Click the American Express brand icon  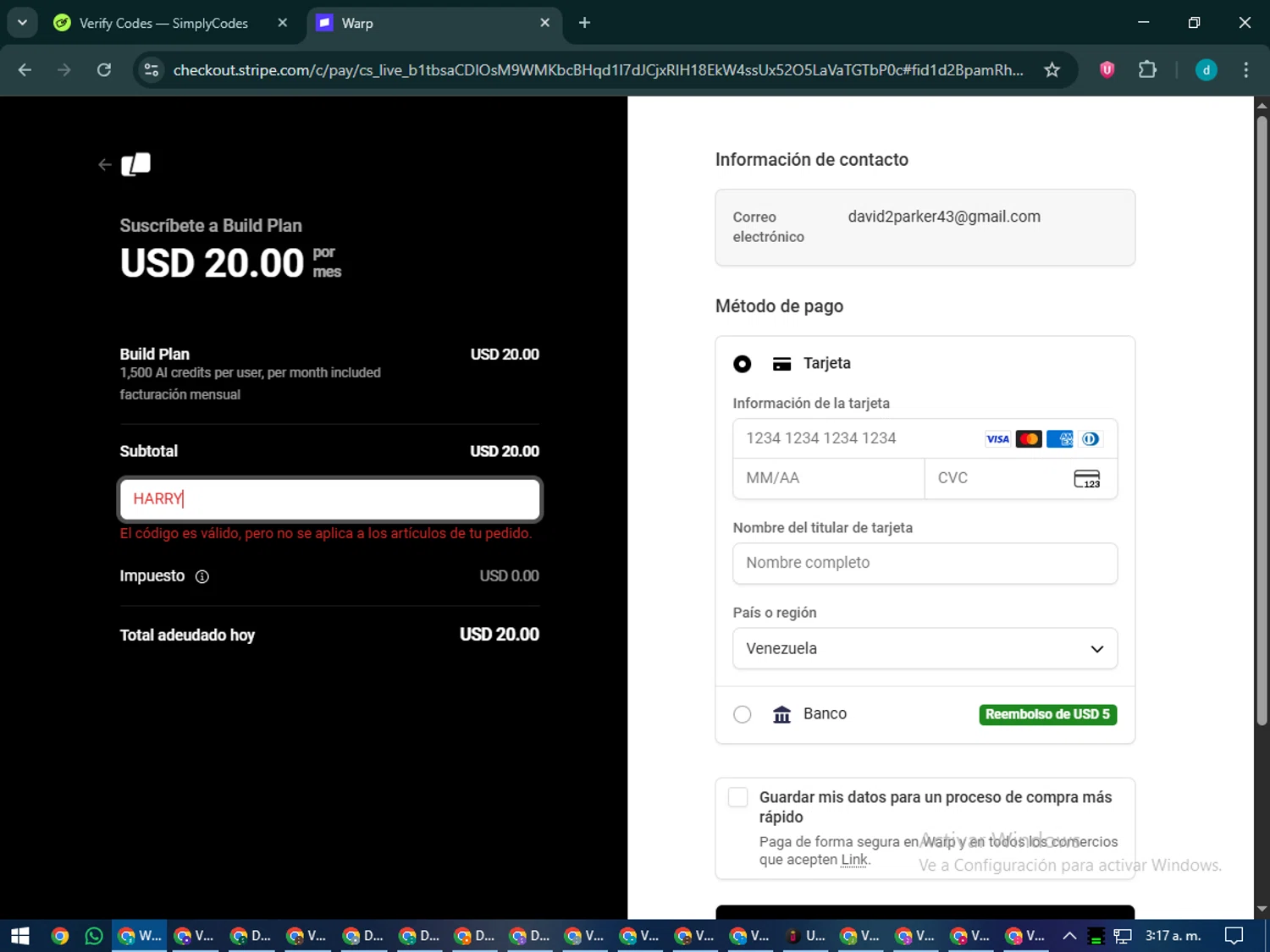[1059, 438]
